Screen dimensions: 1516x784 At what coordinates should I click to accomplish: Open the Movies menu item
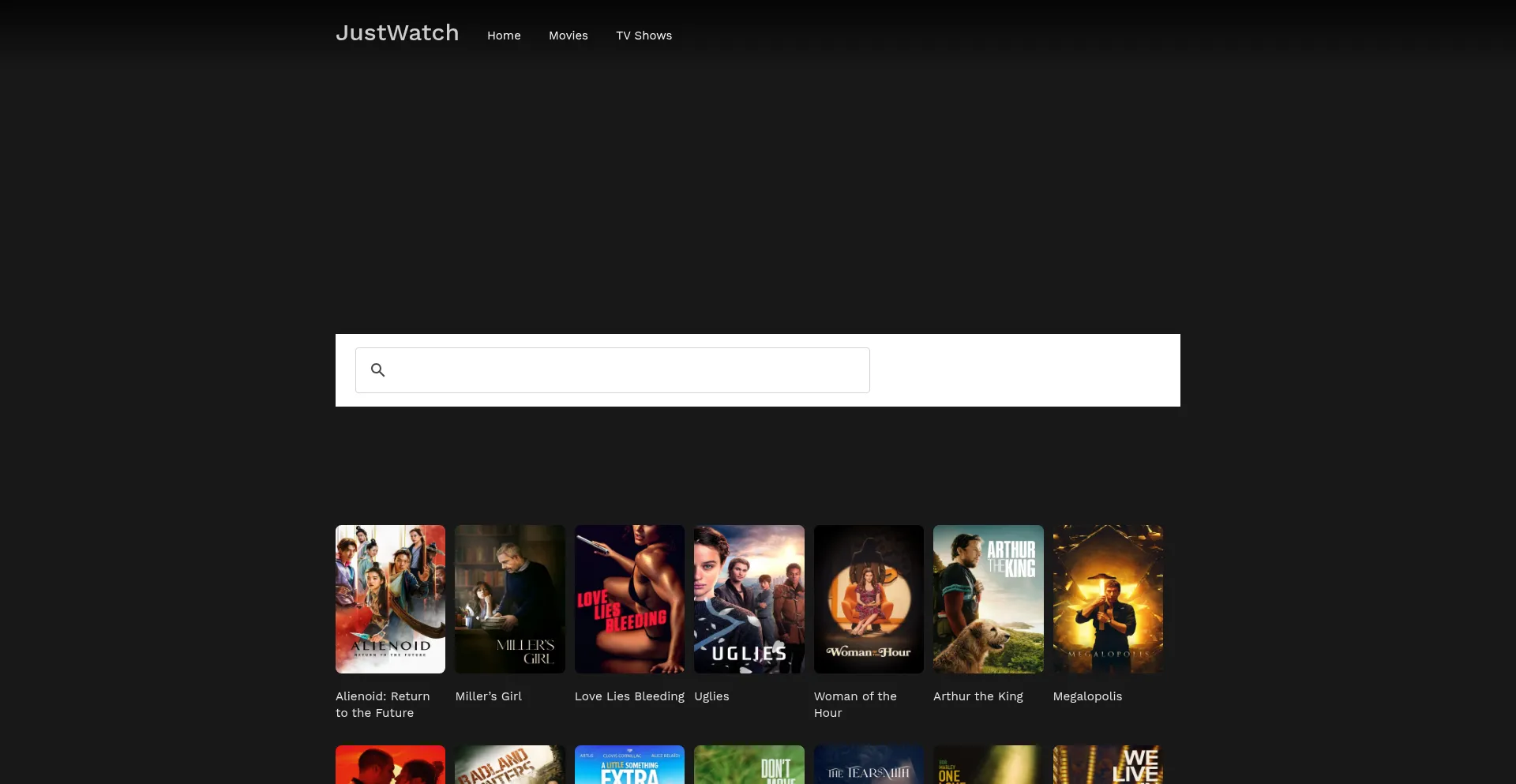coord(568,36)
